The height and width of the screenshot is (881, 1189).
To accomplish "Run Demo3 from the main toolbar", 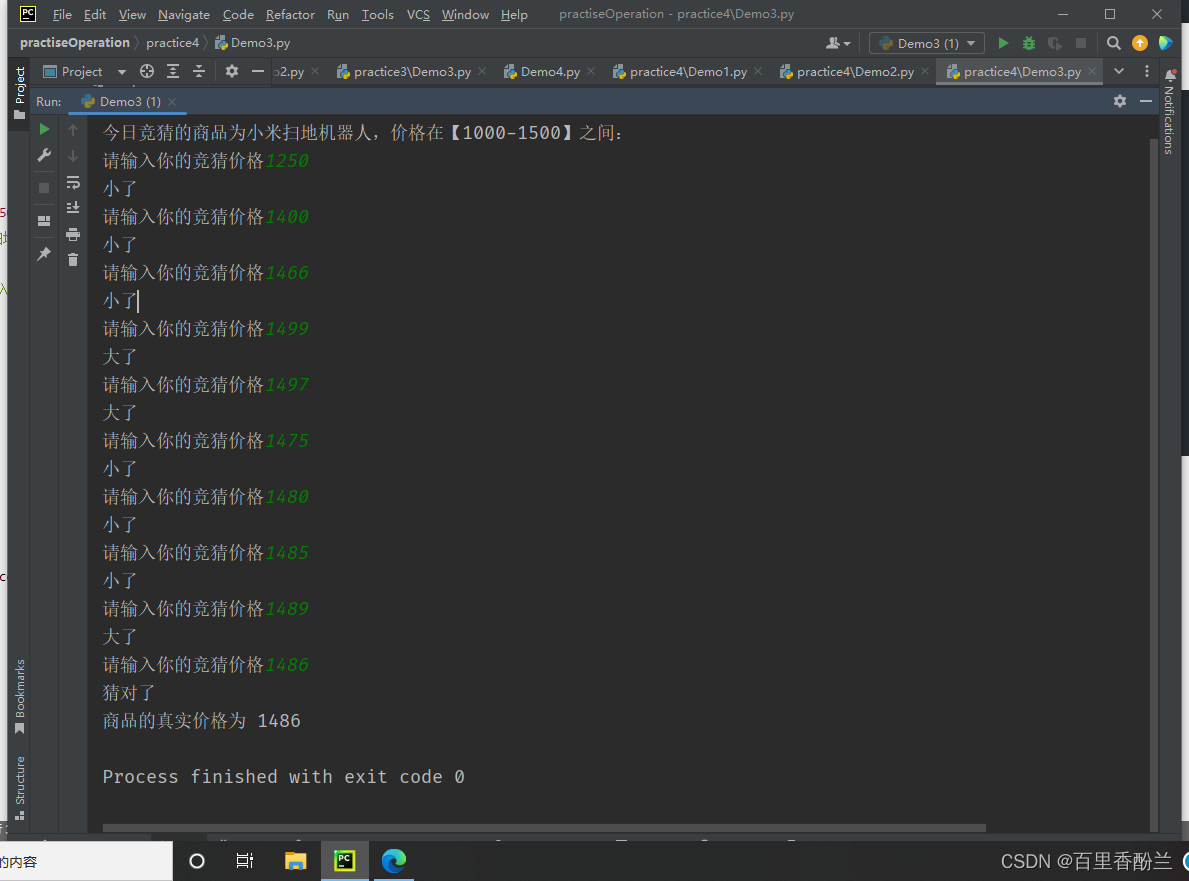I will tap(1003, 43).
